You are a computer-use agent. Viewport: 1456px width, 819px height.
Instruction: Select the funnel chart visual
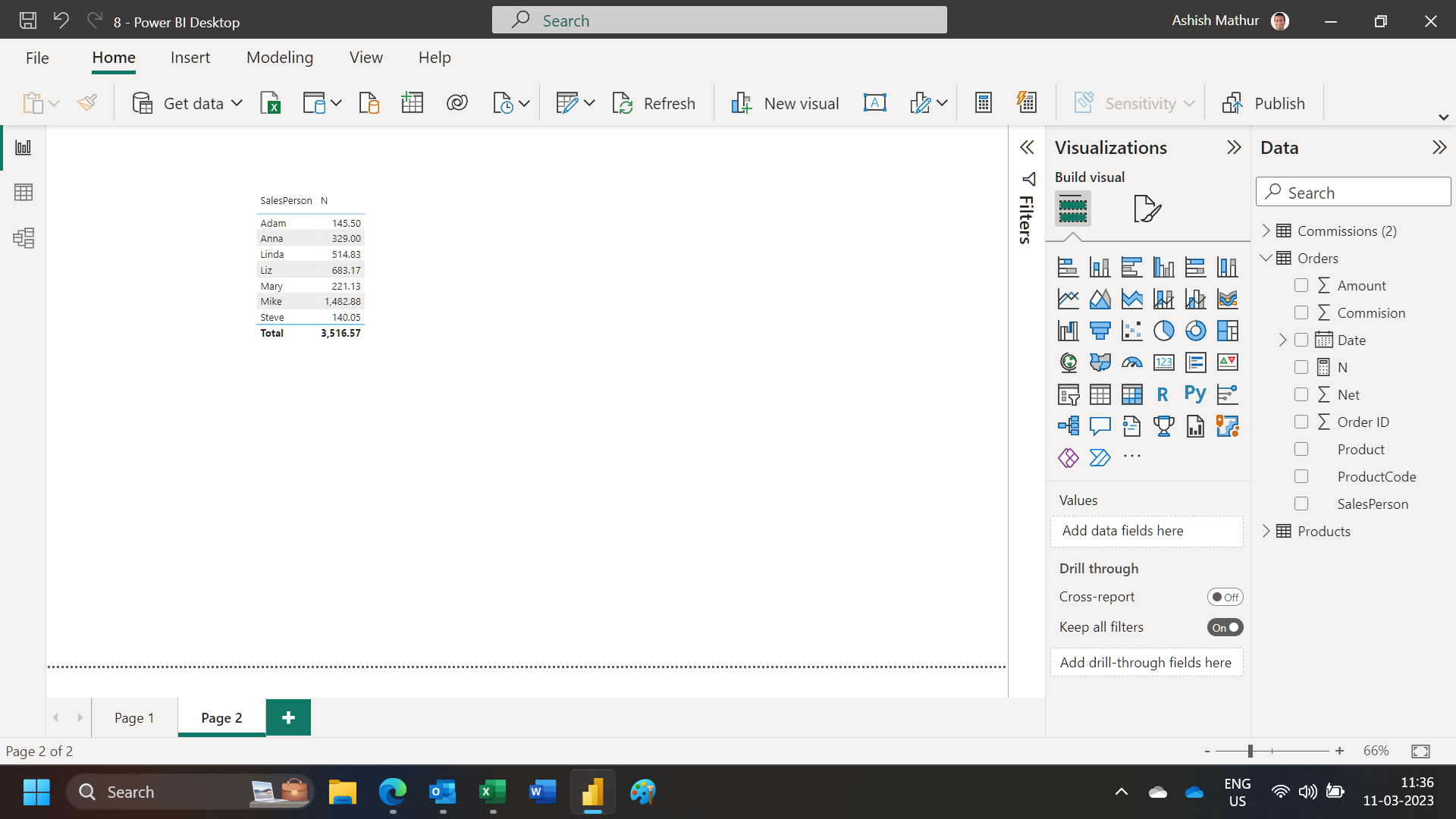pyautogui.click(x=1100, y=331)
